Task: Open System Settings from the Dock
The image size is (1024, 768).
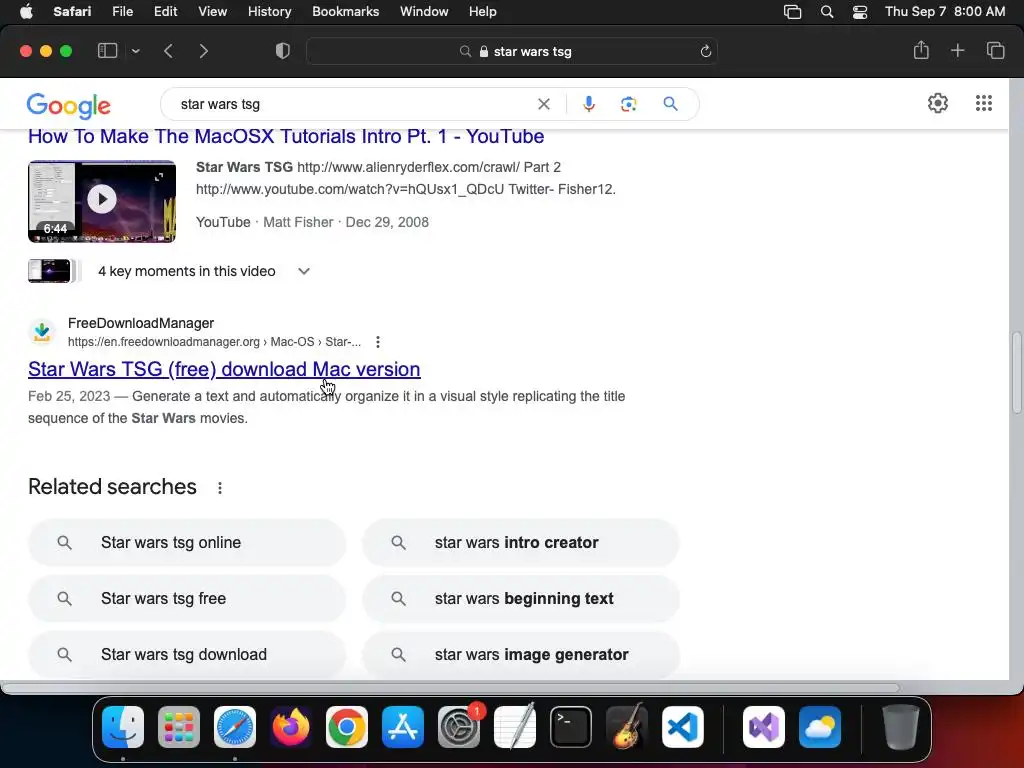Action: [x=458, y=727]
